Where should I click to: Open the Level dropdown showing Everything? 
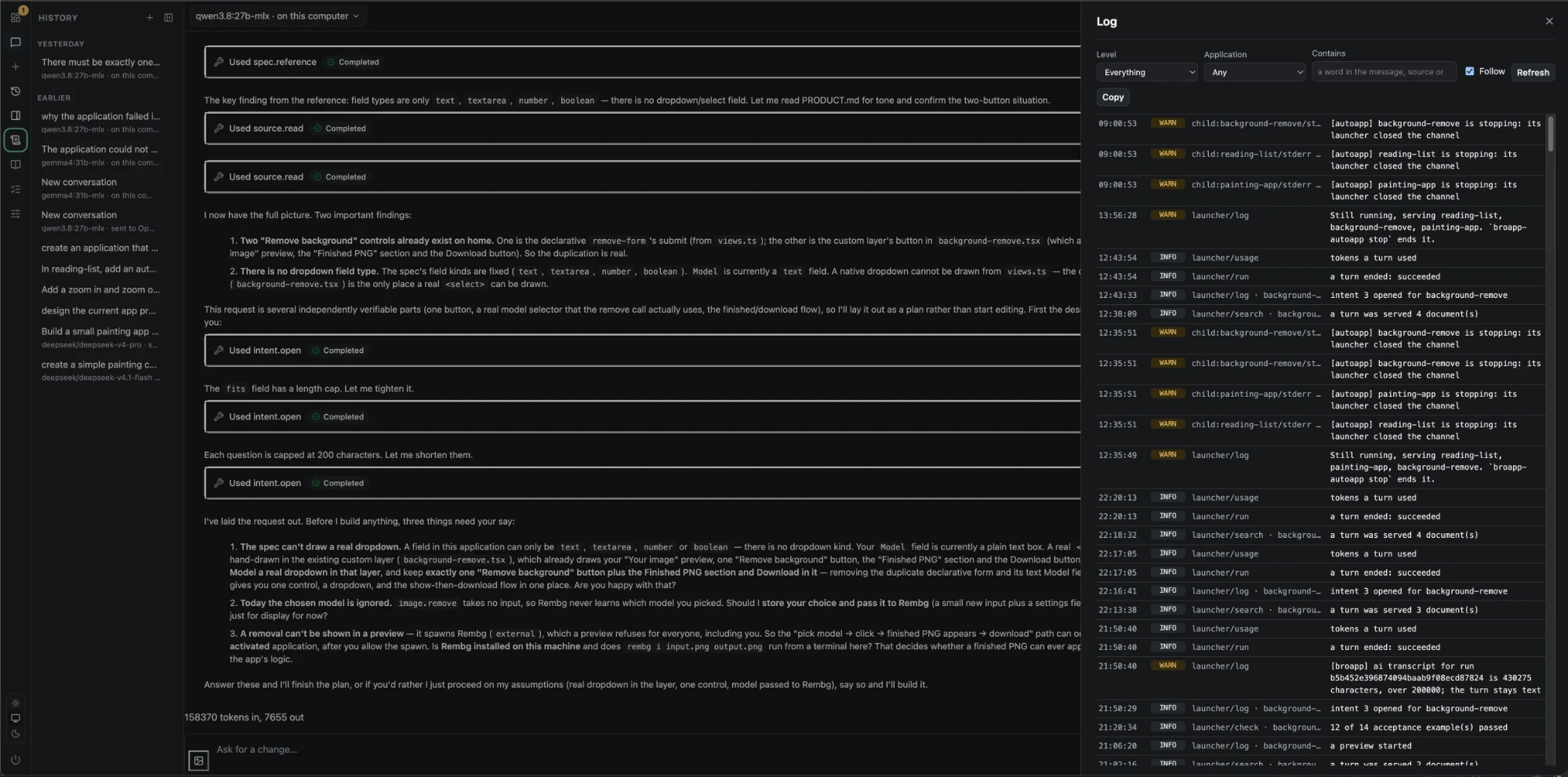(x=1147, y=72)
